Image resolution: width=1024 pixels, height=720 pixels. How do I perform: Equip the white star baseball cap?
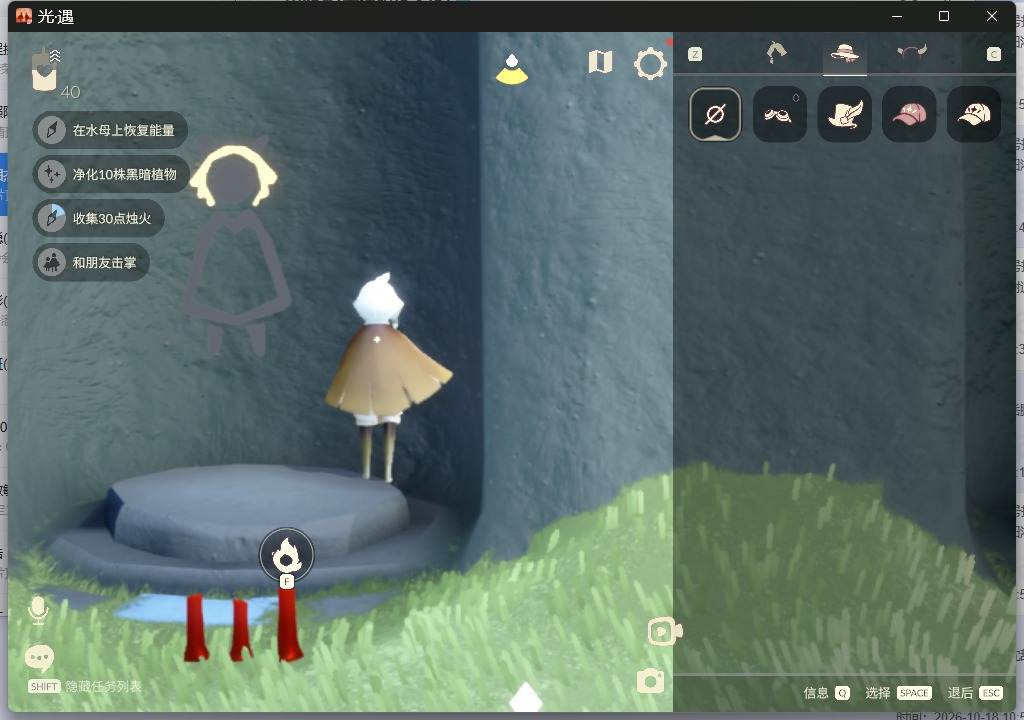pos(974,114)
